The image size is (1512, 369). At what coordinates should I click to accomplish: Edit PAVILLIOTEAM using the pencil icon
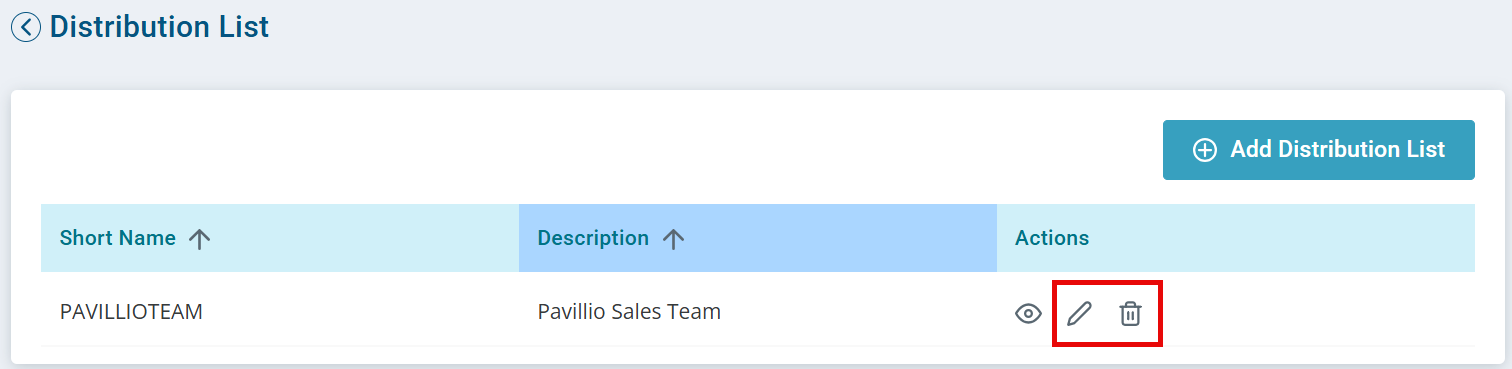[1079, 314]
